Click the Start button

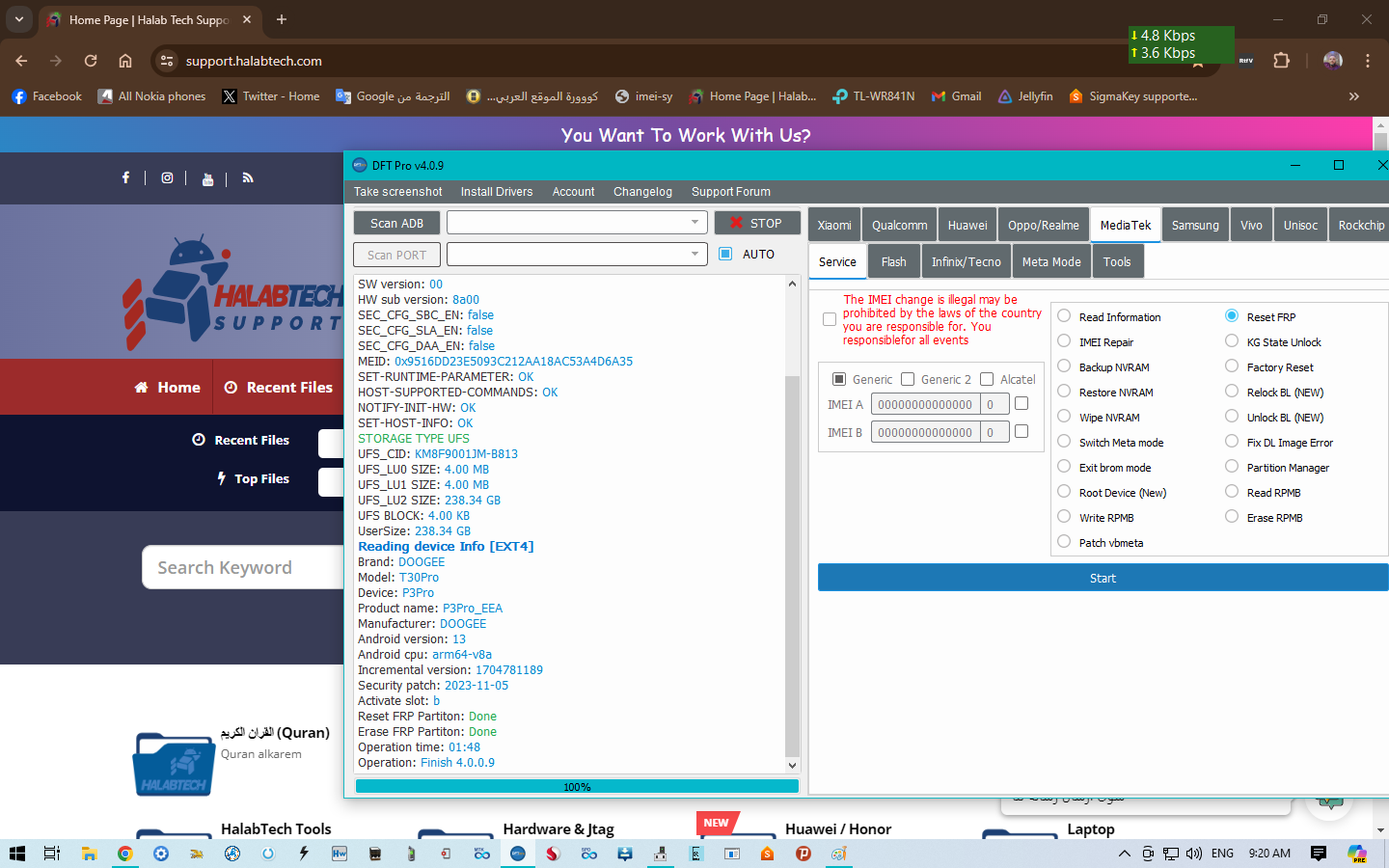(x=1103, y=578)
